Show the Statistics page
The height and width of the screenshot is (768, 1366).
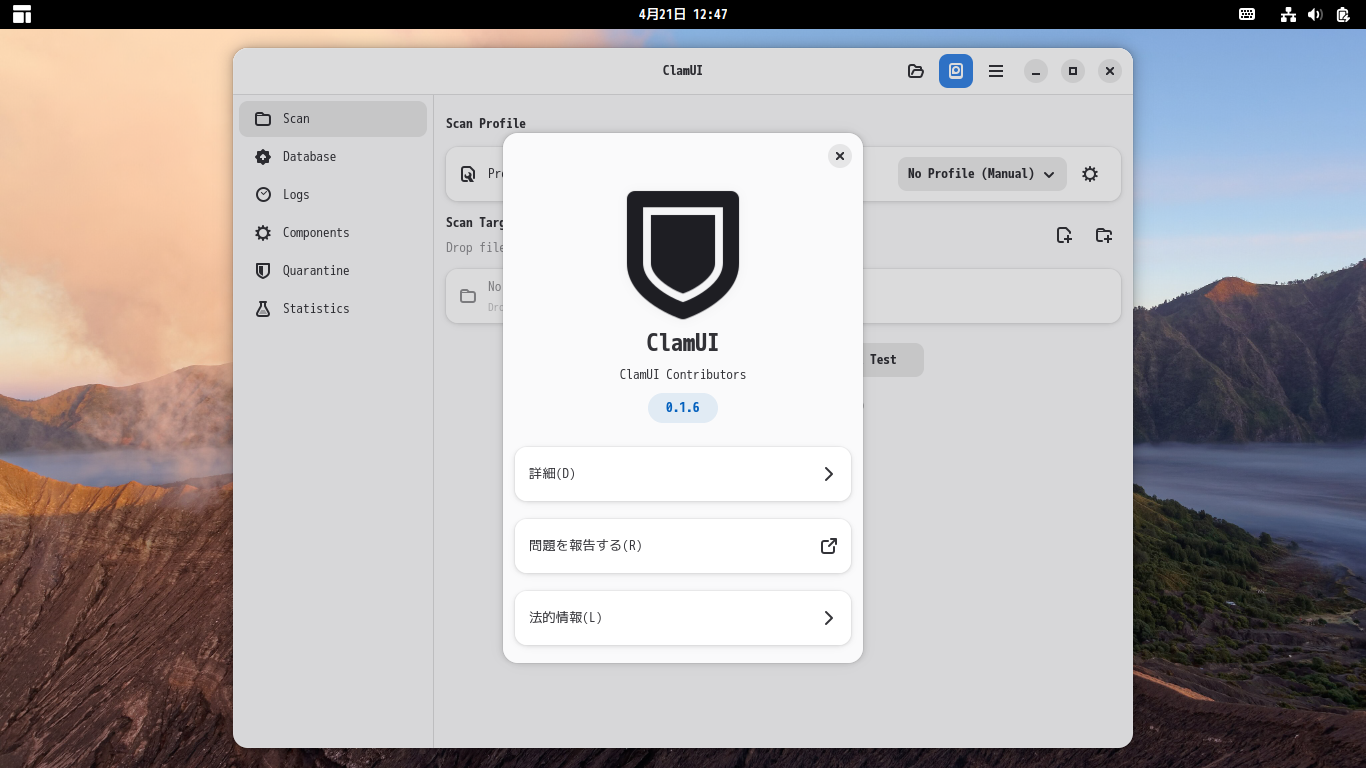pyautogui.click(x=333, y=309)
